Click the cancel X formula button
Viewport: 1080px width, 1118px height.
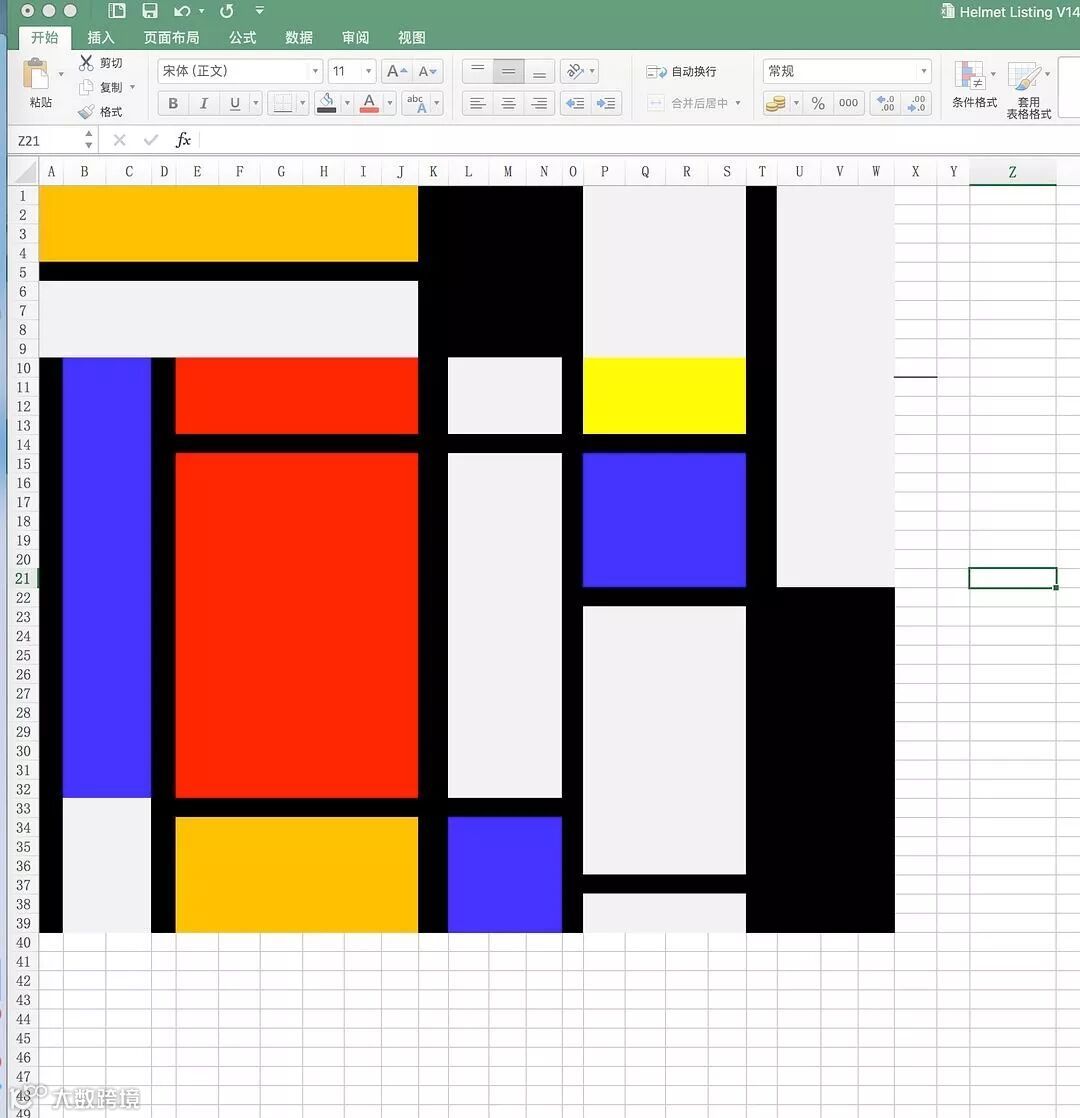pyautogui.click(x=120, y=140)
